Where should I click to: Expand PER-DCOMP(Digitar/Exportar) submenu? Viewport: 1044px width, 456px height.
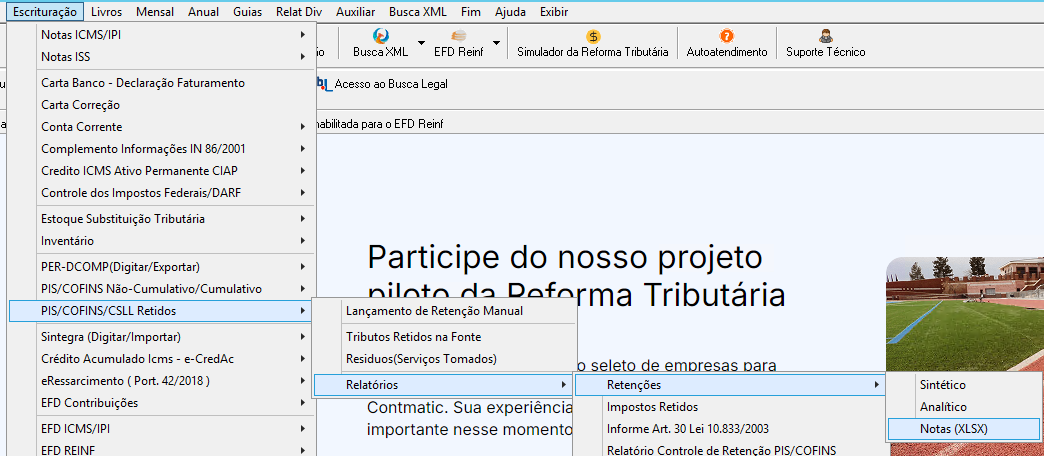pyautogui.click(x=161, y=267)
